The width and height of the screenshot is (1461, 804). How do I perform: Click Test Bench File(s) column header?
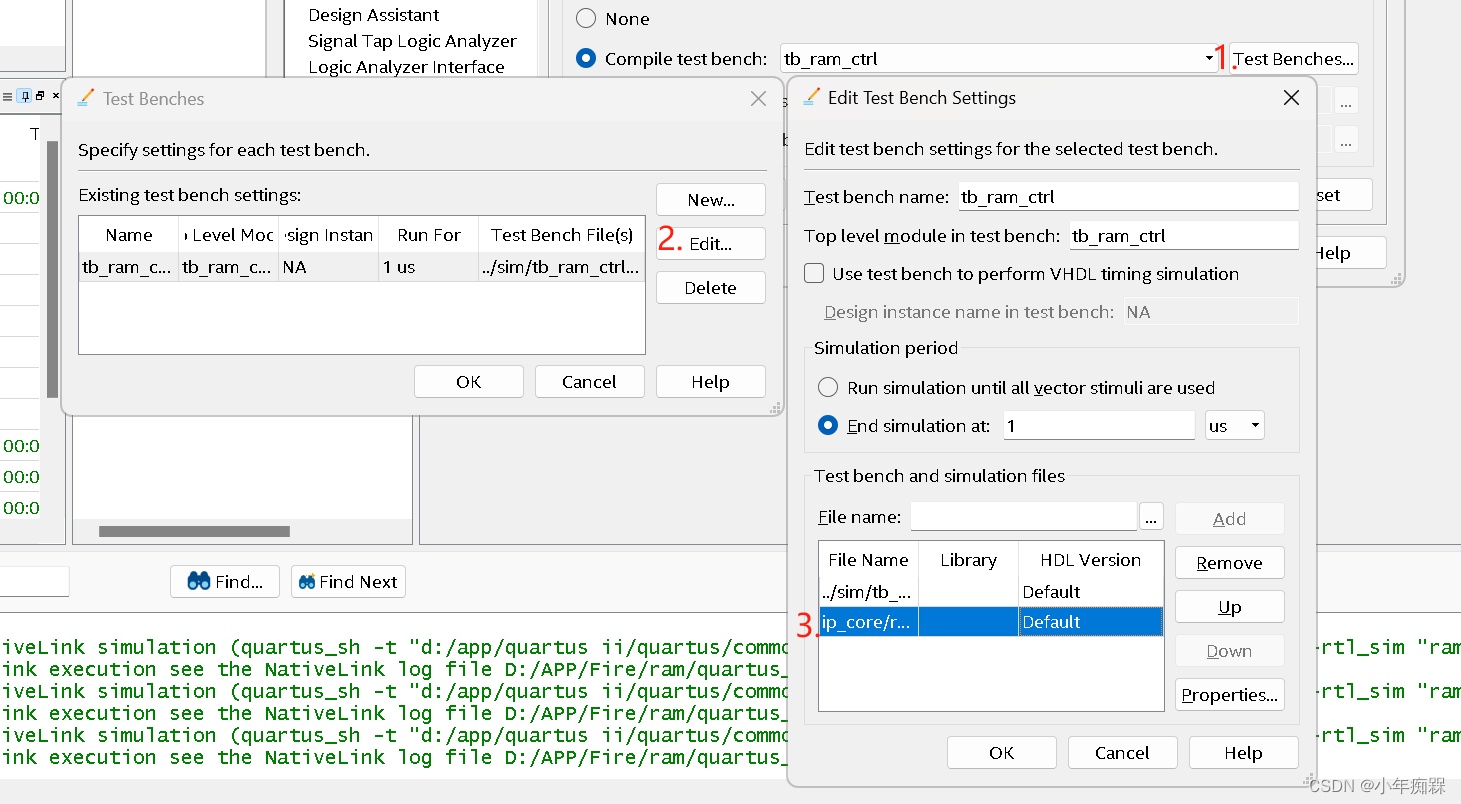562,235
